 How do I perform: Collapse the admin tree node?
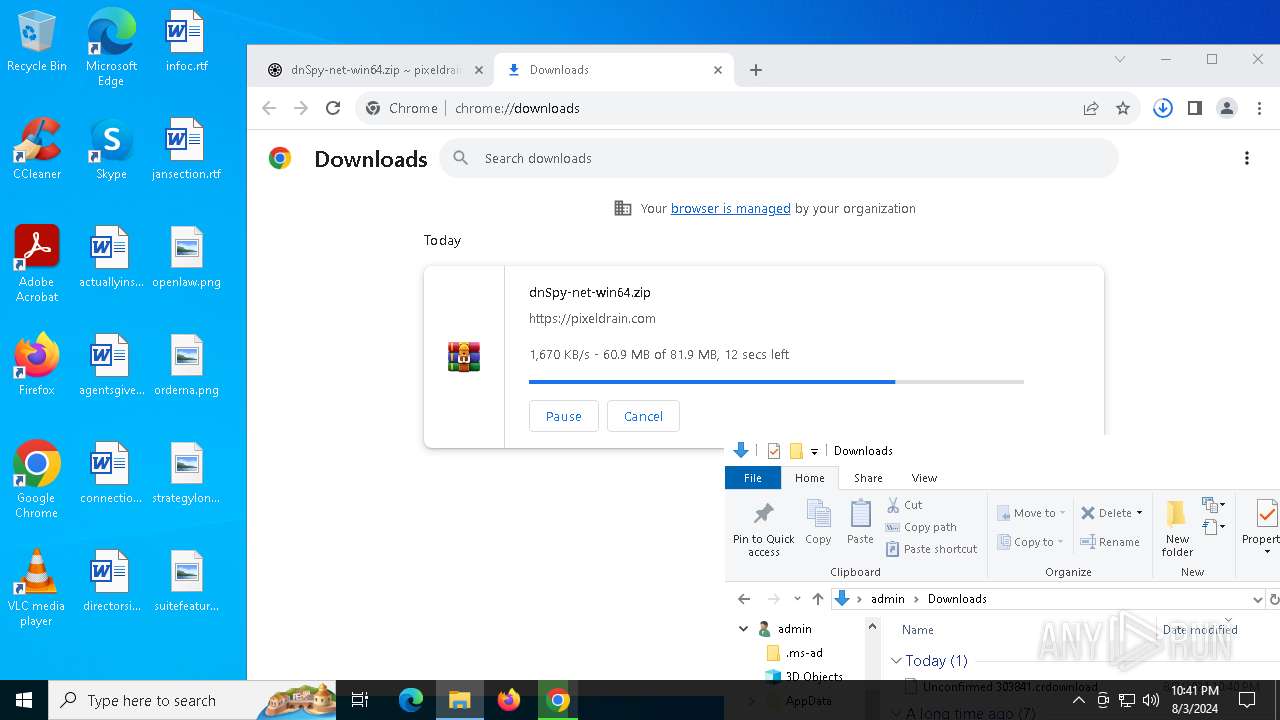click(743, 629)
